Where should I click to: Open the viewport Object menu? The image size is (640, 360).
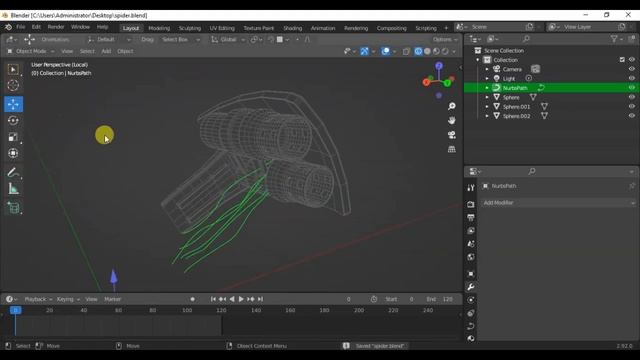(x=125, y=51)
